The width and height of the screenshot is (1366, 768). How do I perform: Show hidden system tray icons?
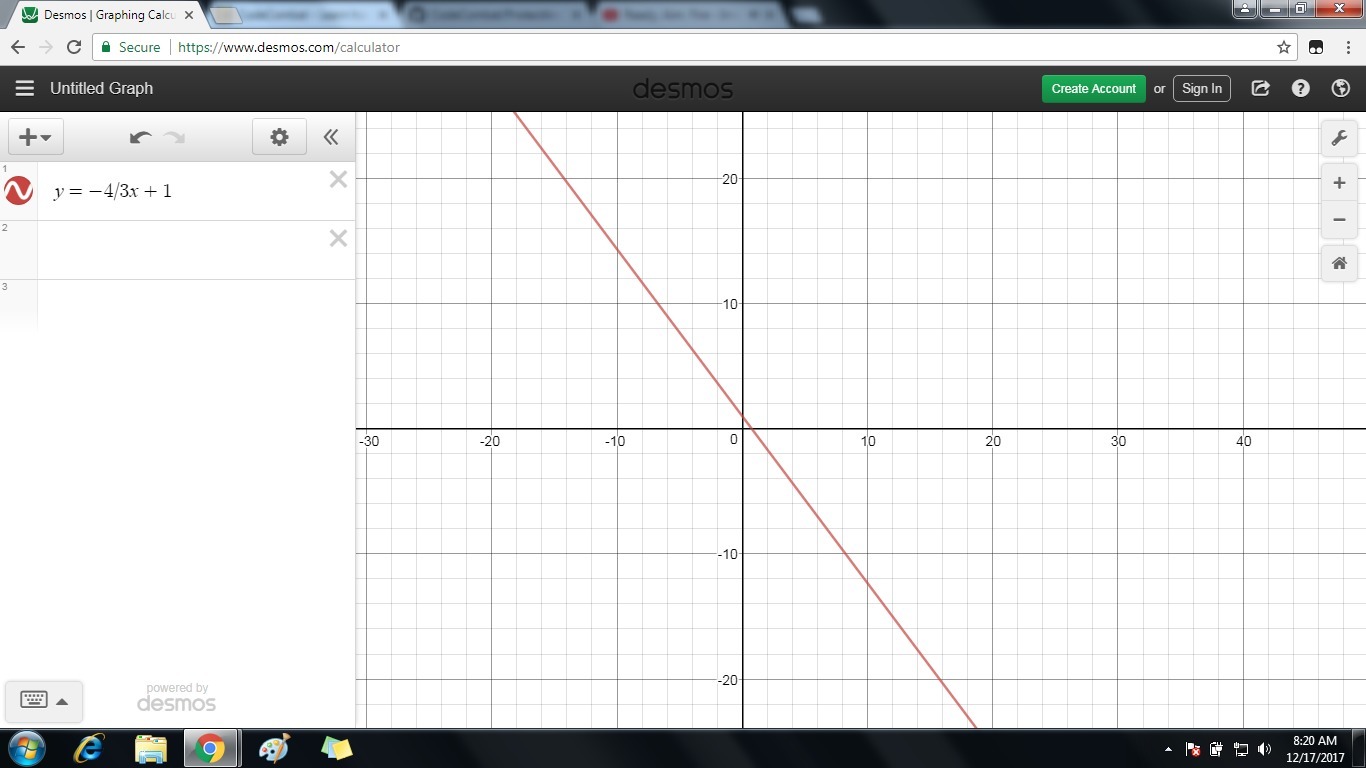(x=1168, y=749)
